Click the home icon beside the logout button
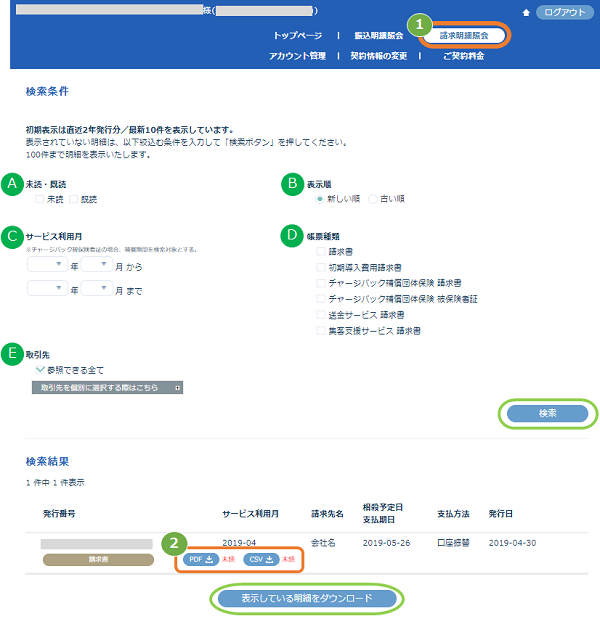This screenshot has height=632, width=600. [x=526, y=13]
